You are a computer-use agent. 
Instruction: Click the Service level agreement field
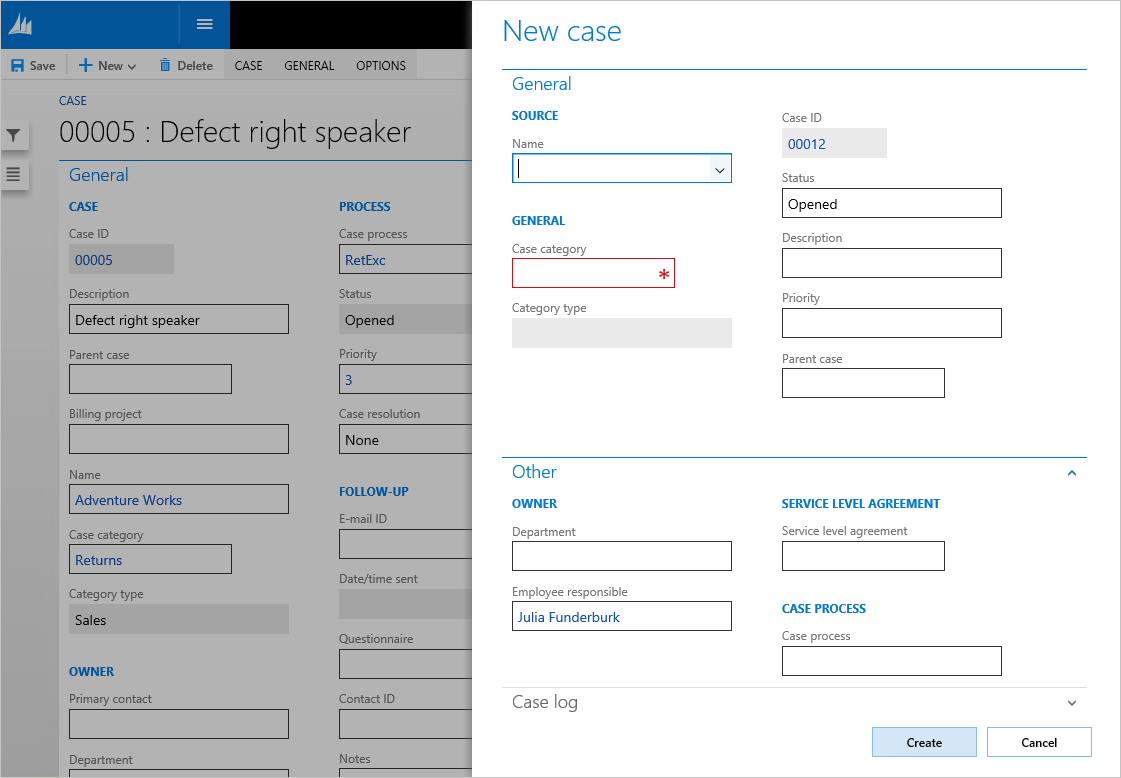pos(863,556)
